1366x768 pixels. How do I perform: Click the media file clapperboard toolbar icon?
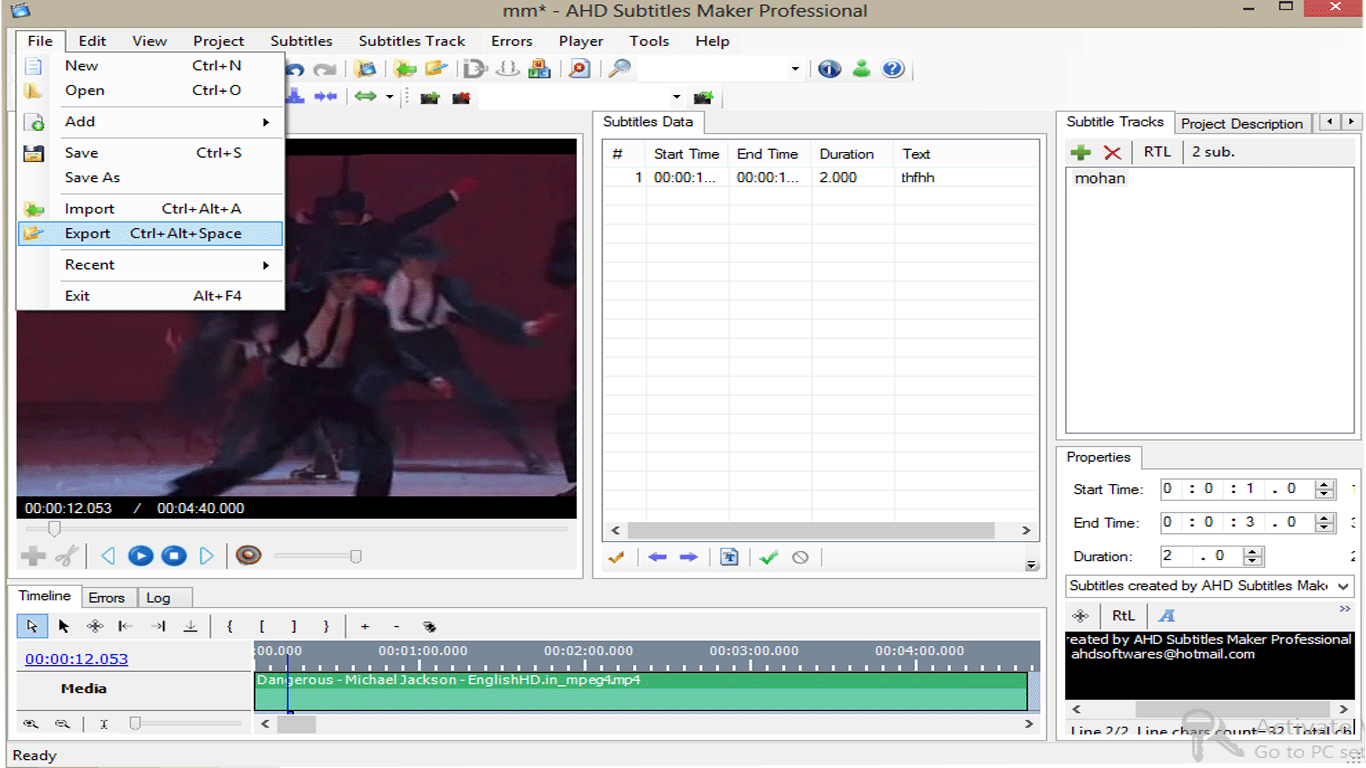(366, 69)
